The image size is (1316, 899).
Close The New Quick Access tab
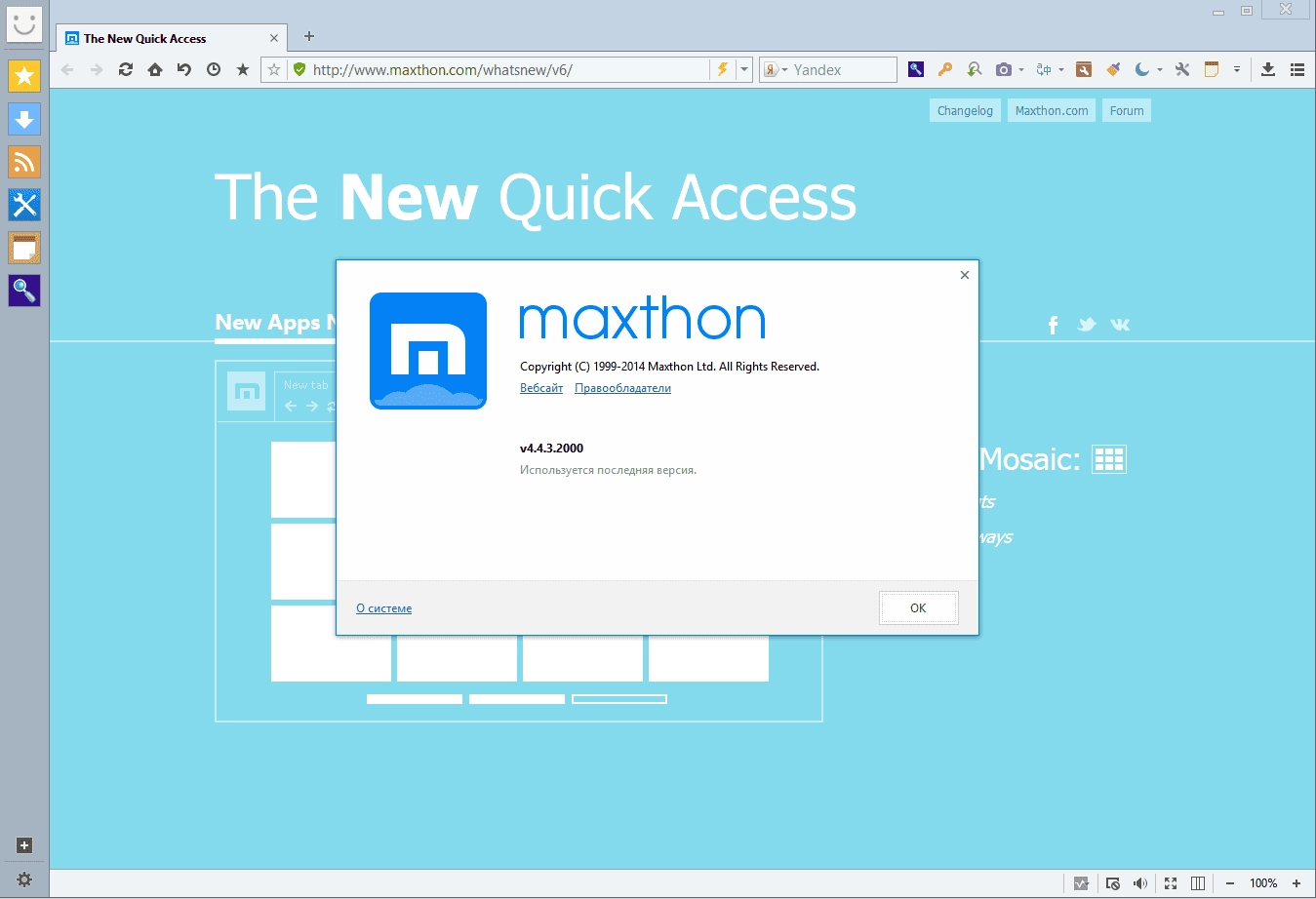274,38
